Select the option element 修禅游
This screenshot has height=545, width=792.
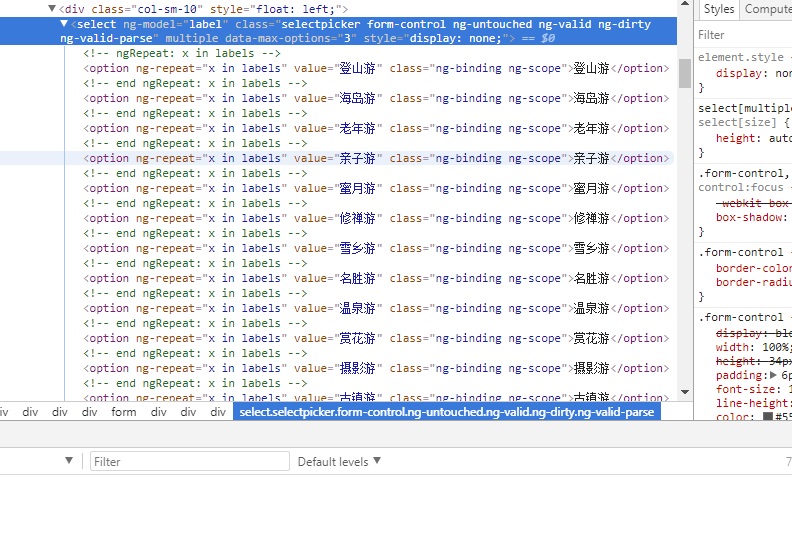(x=376, y=218)
